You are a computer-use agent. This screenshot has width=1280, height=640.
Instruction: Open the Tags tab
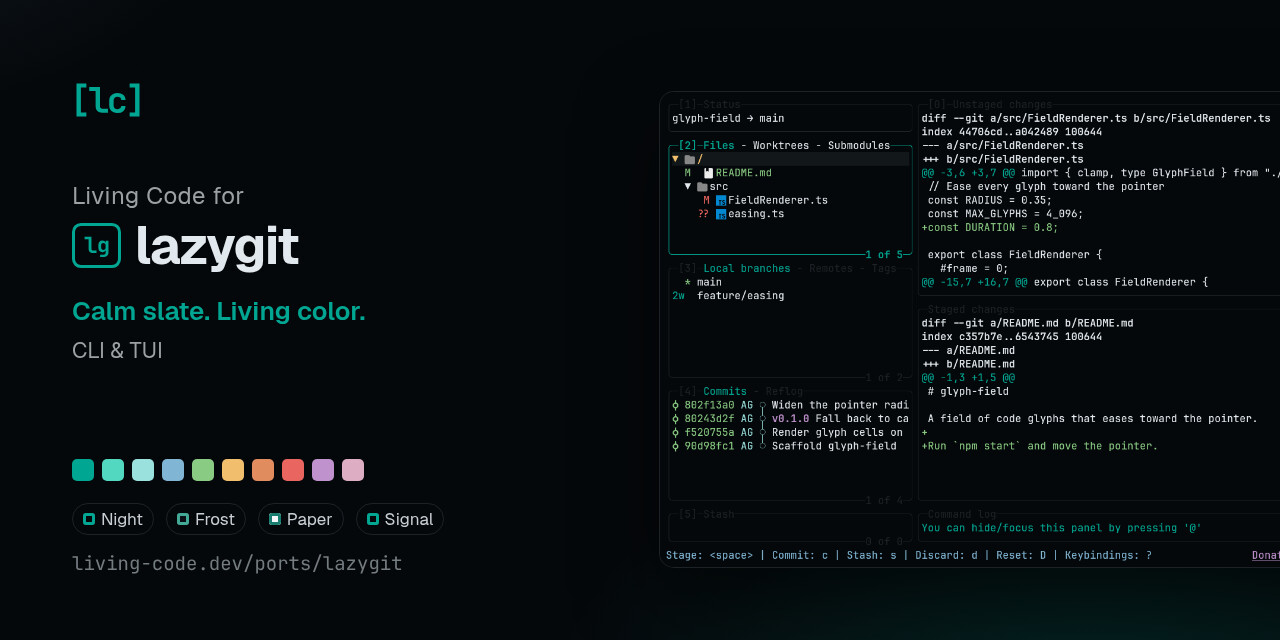(x=884, y=268)
